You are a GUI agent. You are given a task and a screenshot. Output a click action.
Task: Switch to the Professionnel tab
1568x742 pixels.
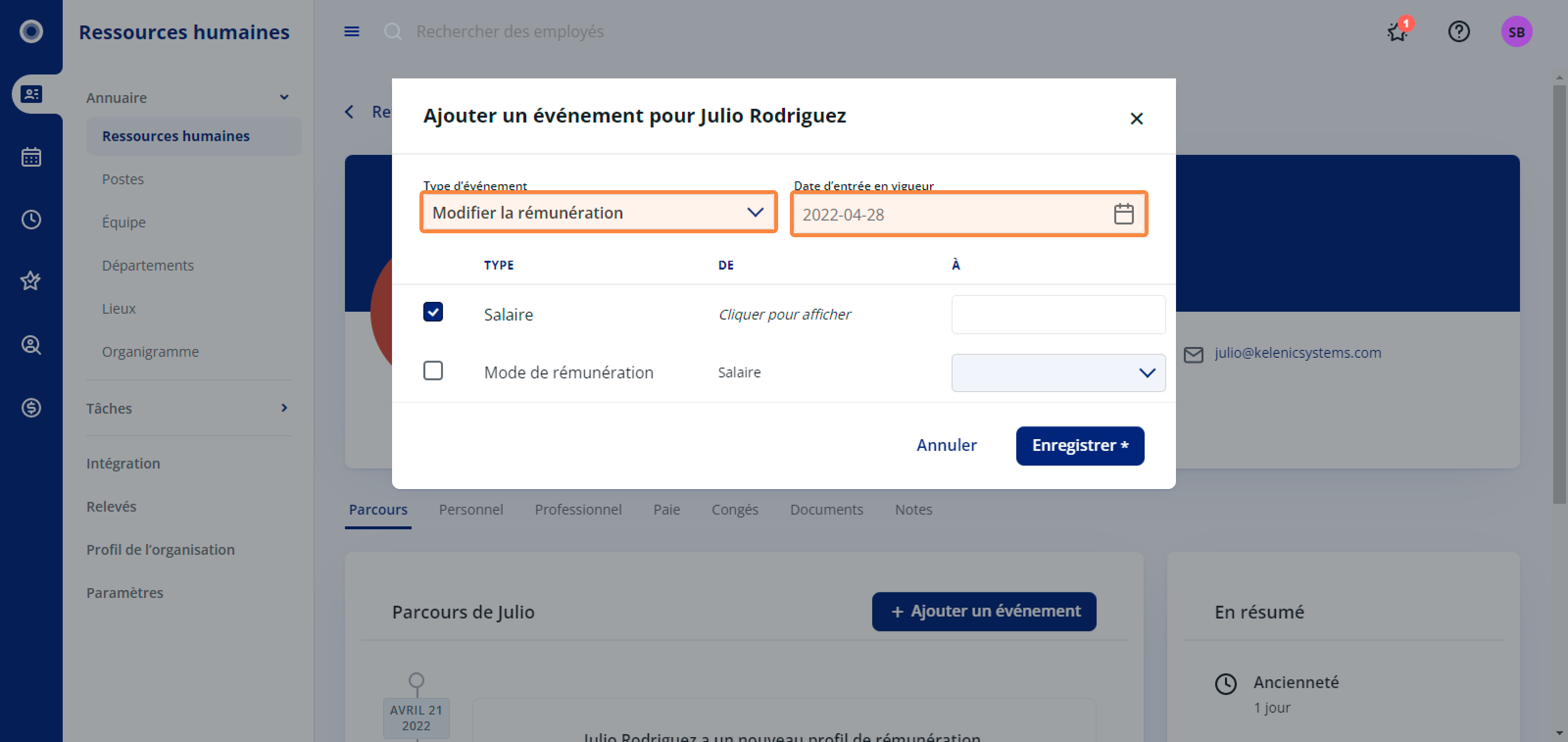point(578,509)
